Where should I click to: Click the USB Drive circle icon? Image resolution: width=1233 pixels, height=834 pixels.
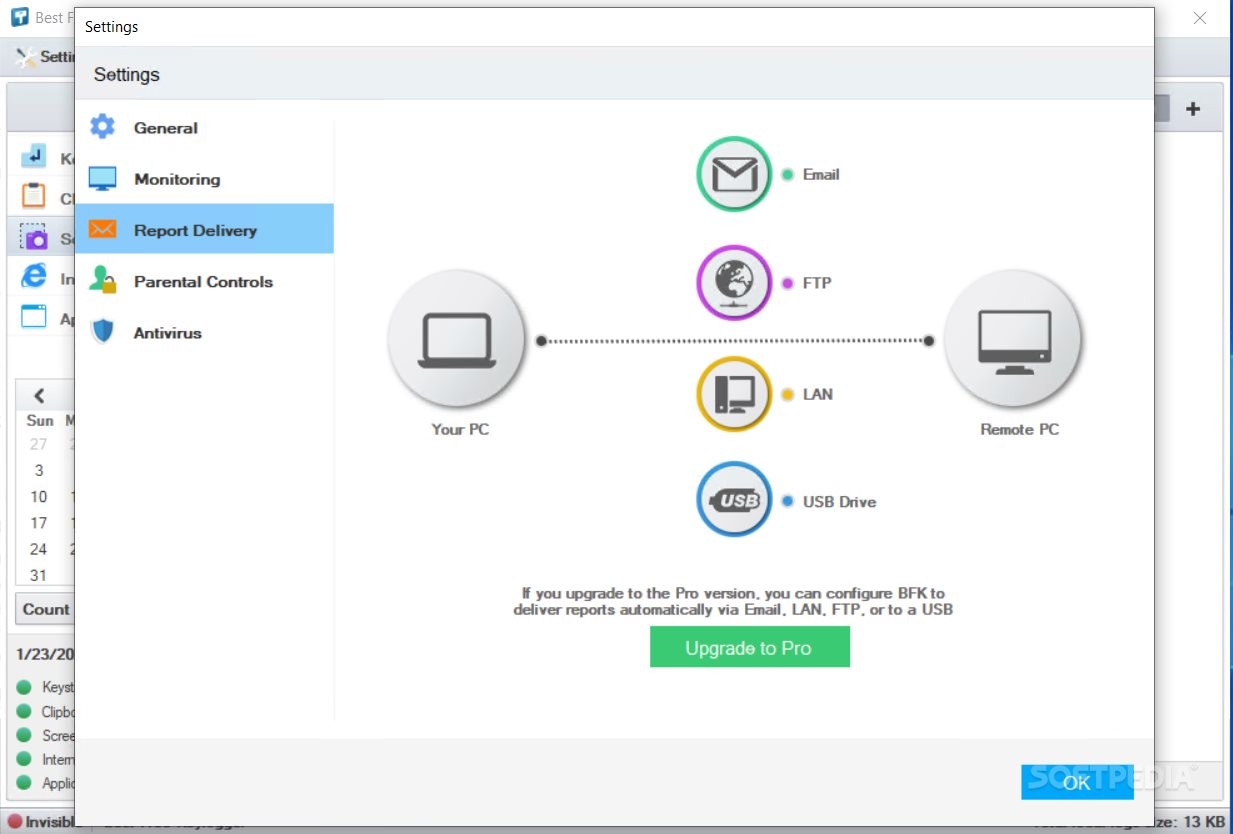(734, 500)
